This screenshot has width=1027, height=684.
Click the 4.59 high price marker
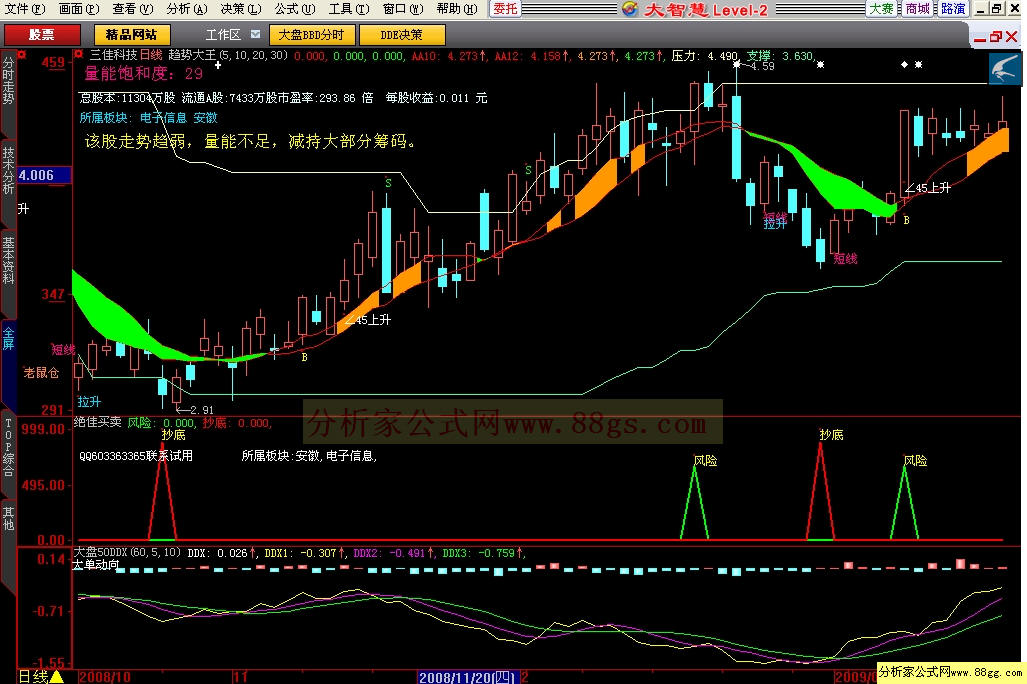pyautogui.click(x=758, y=66)
